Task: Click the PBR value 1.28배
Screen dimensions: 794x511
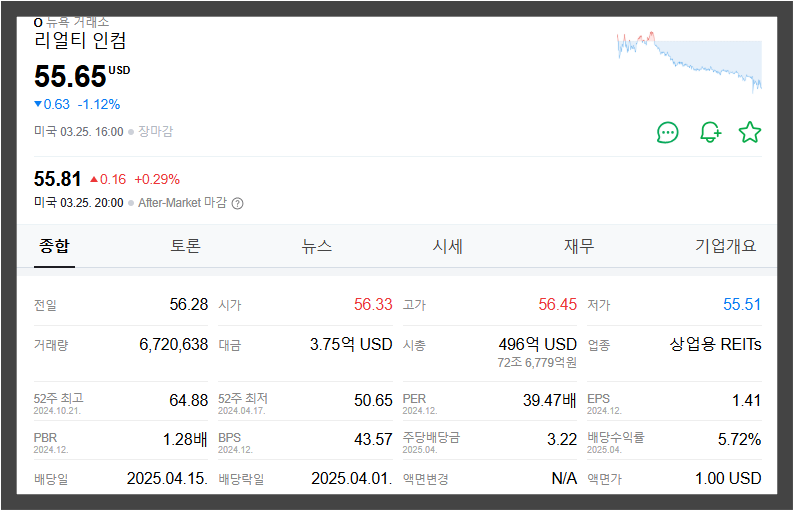Action: coord(185,440)
